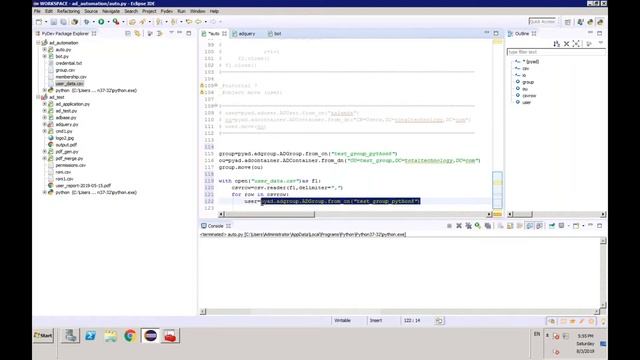Expand the ad_application.py tree node
Viewport: 640px width, 360px height.
(x=45, y=104)
